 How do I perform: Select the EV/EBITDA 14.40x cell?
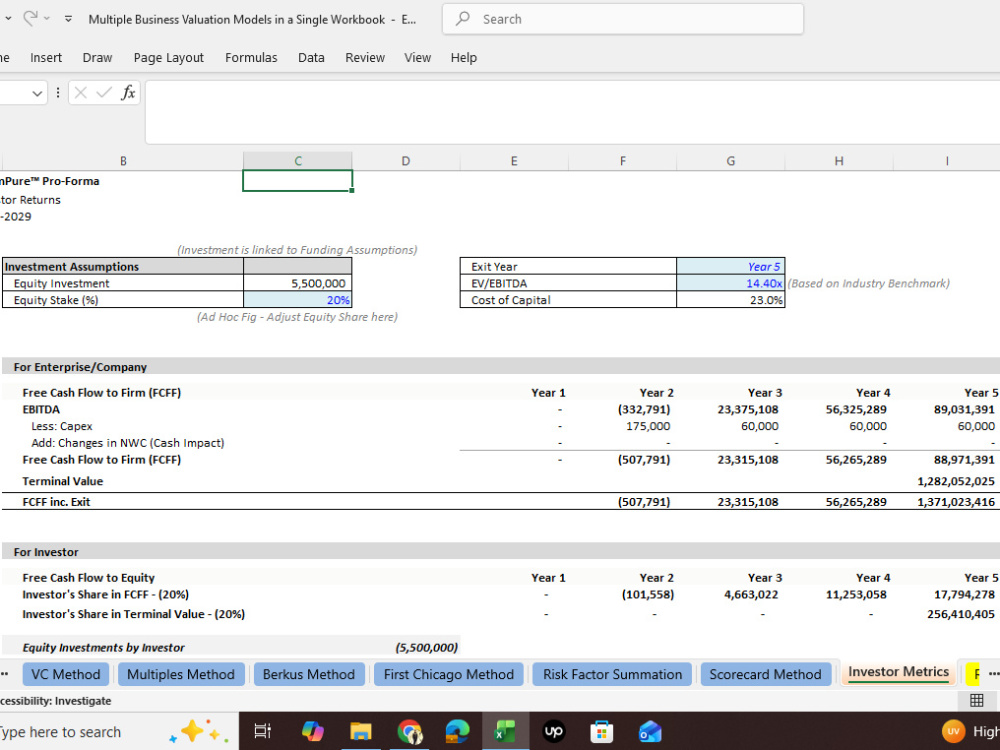pos(730,283)
